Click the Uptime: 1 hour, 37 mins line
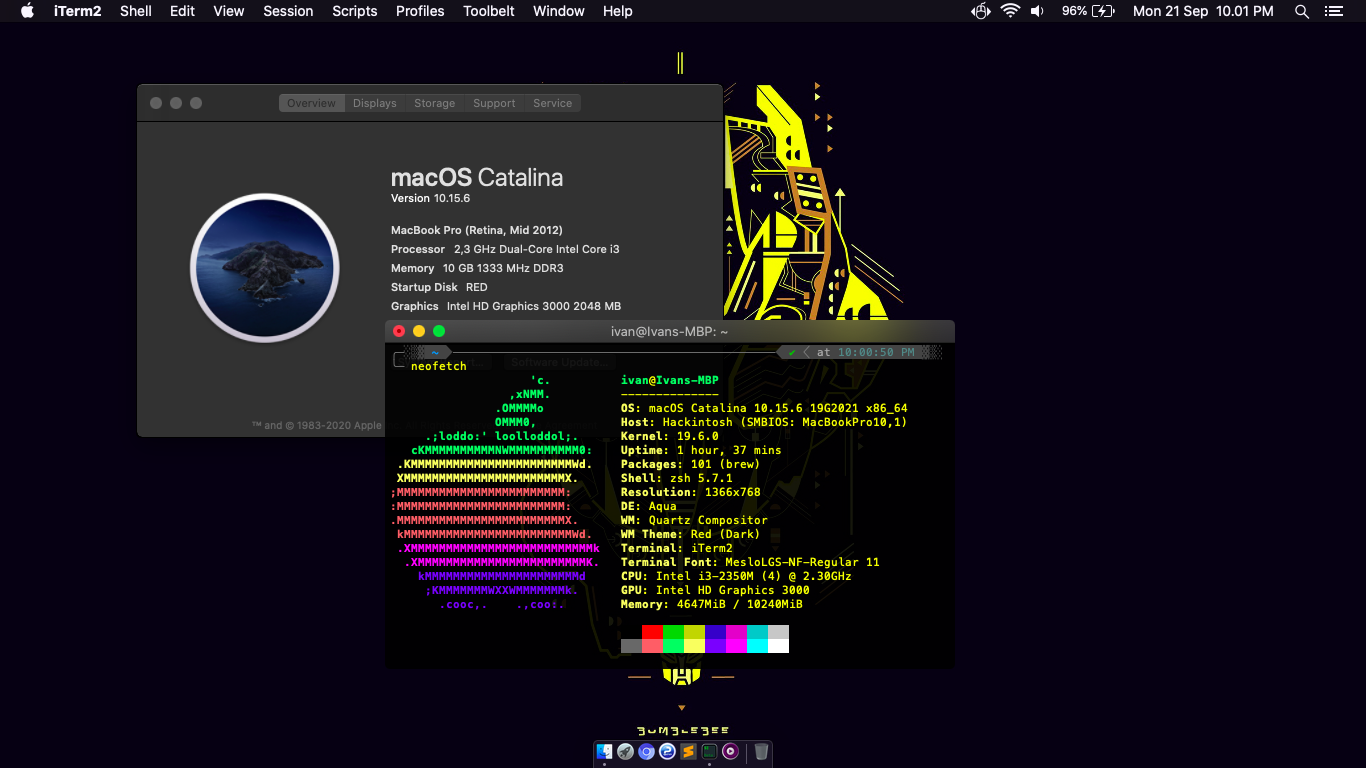 (701, 450)
